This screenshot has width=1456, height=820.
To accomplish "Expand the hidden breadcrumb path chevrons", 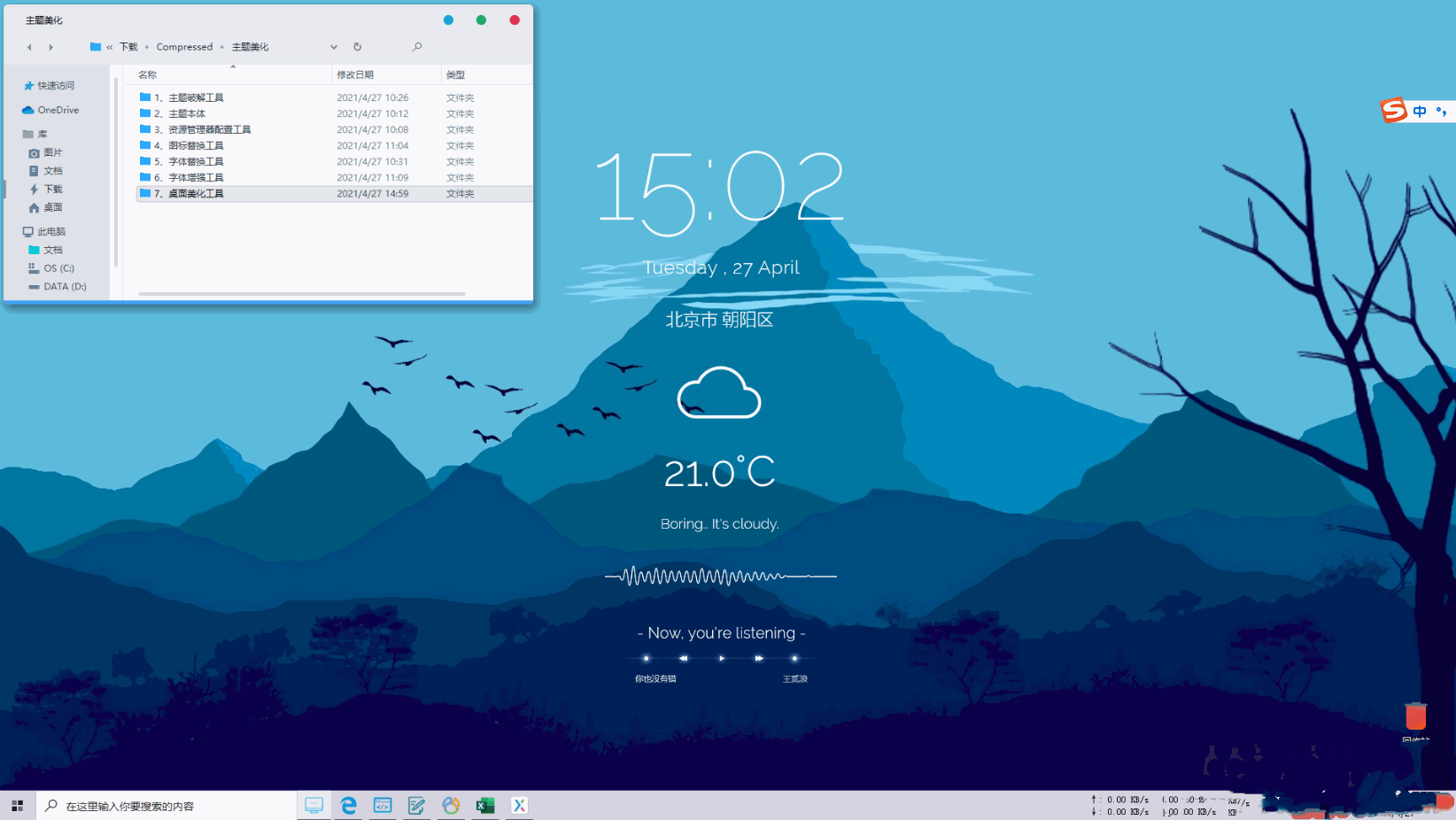I will pos(110,47).
